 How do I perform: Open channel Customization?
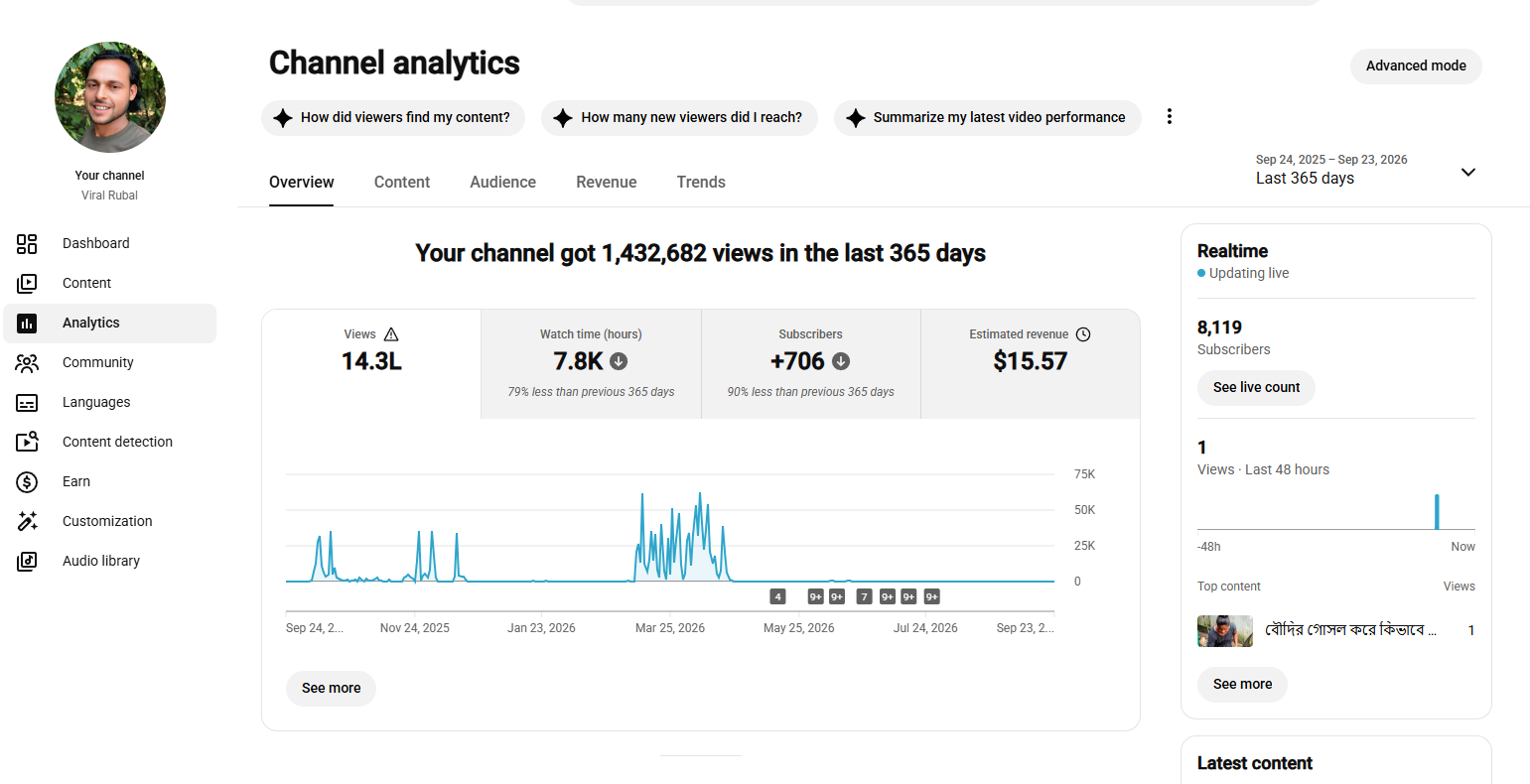pyautogui.click(x=109, y=521)
